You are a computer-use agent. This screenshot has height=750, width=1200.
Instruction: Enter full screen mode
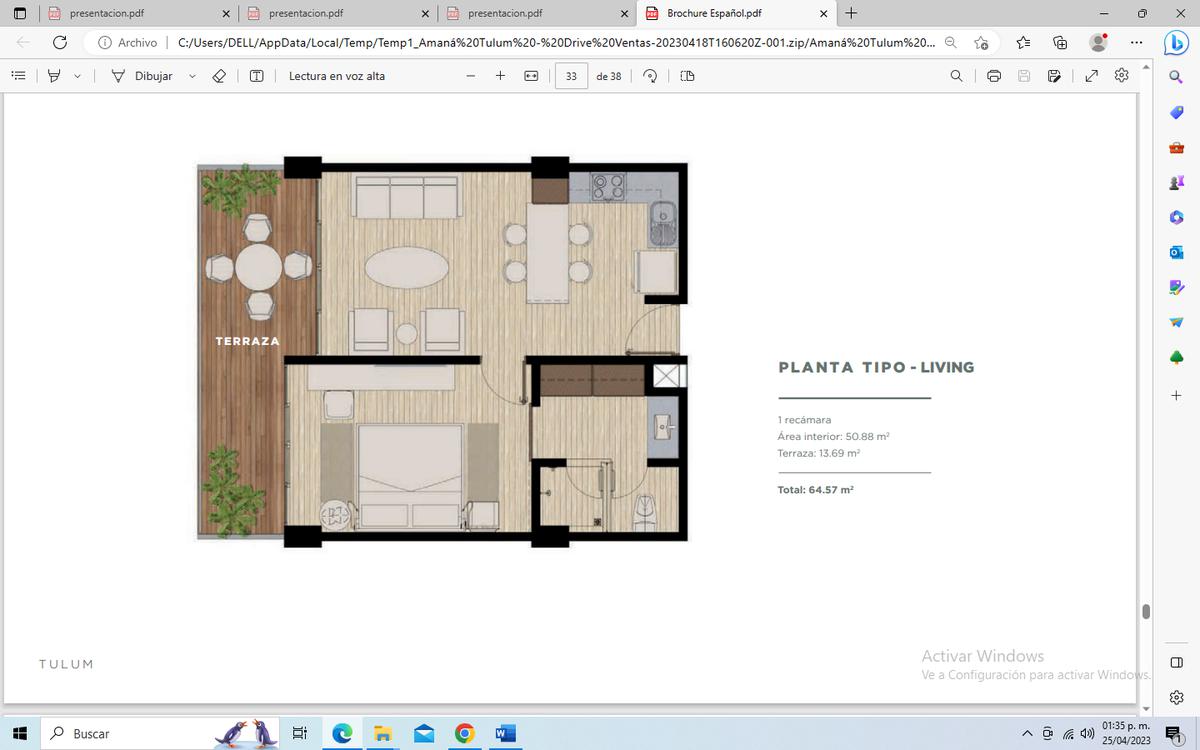pyautogui.click(x=1092, y=76)
